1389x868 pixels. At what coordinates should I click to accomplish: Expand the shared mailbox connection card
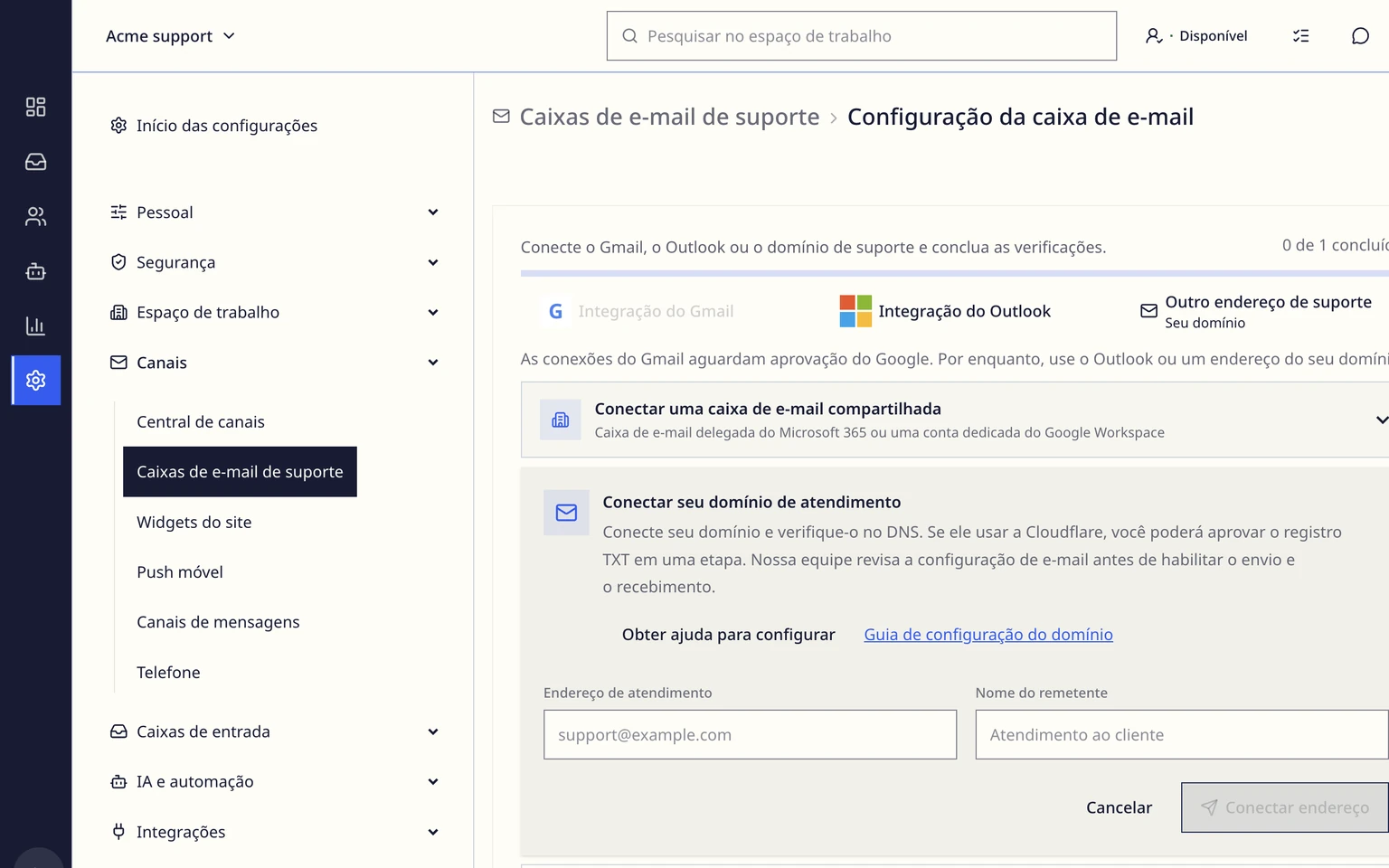point(955,420)
